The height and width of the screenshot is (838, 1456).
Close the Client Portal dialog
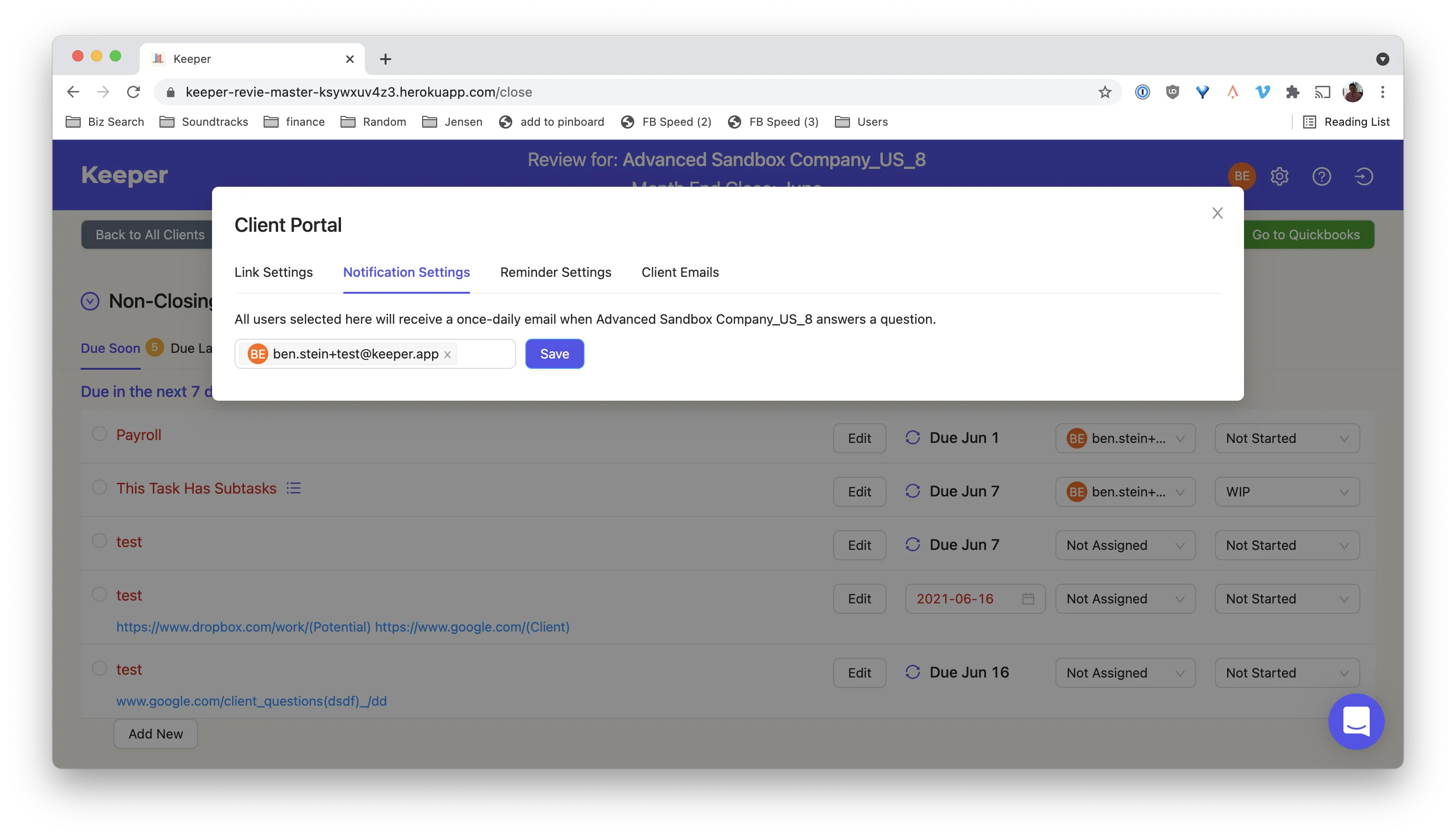[1217, 213]
